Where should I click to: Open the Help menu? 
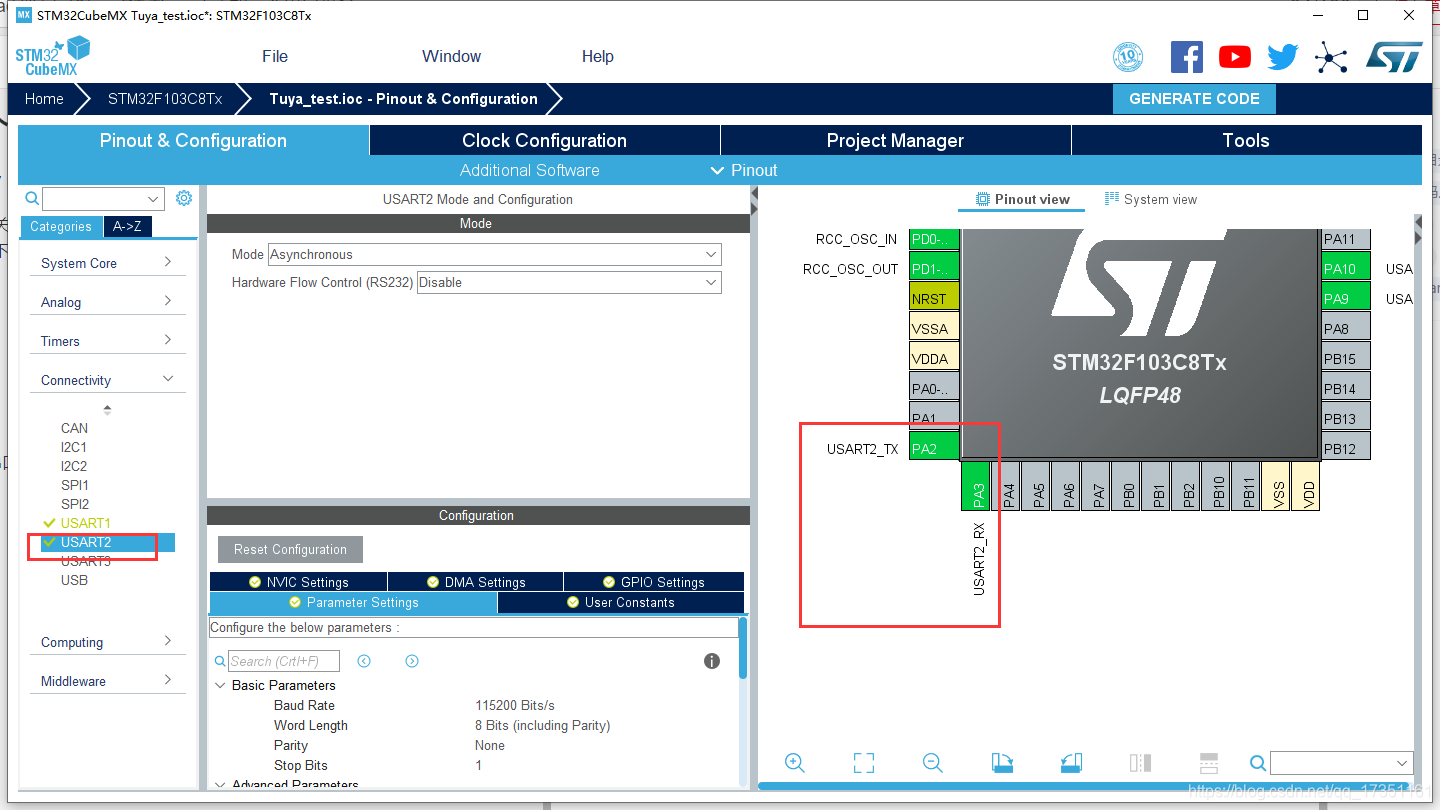point(598,56)
